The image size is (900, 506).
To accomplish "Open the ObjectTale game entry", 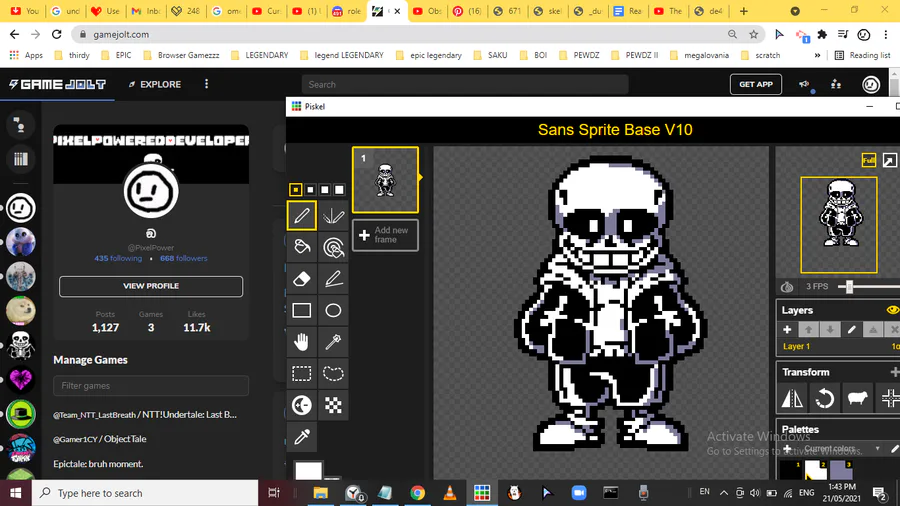I will pos(100,439).
